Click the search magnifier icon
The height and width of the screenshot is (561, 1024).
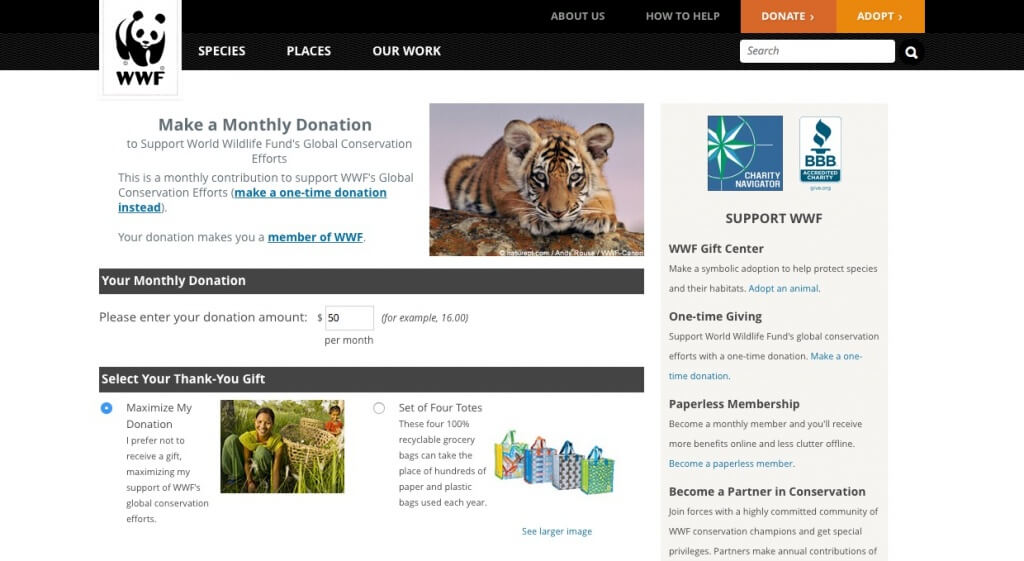click(911, 52)
